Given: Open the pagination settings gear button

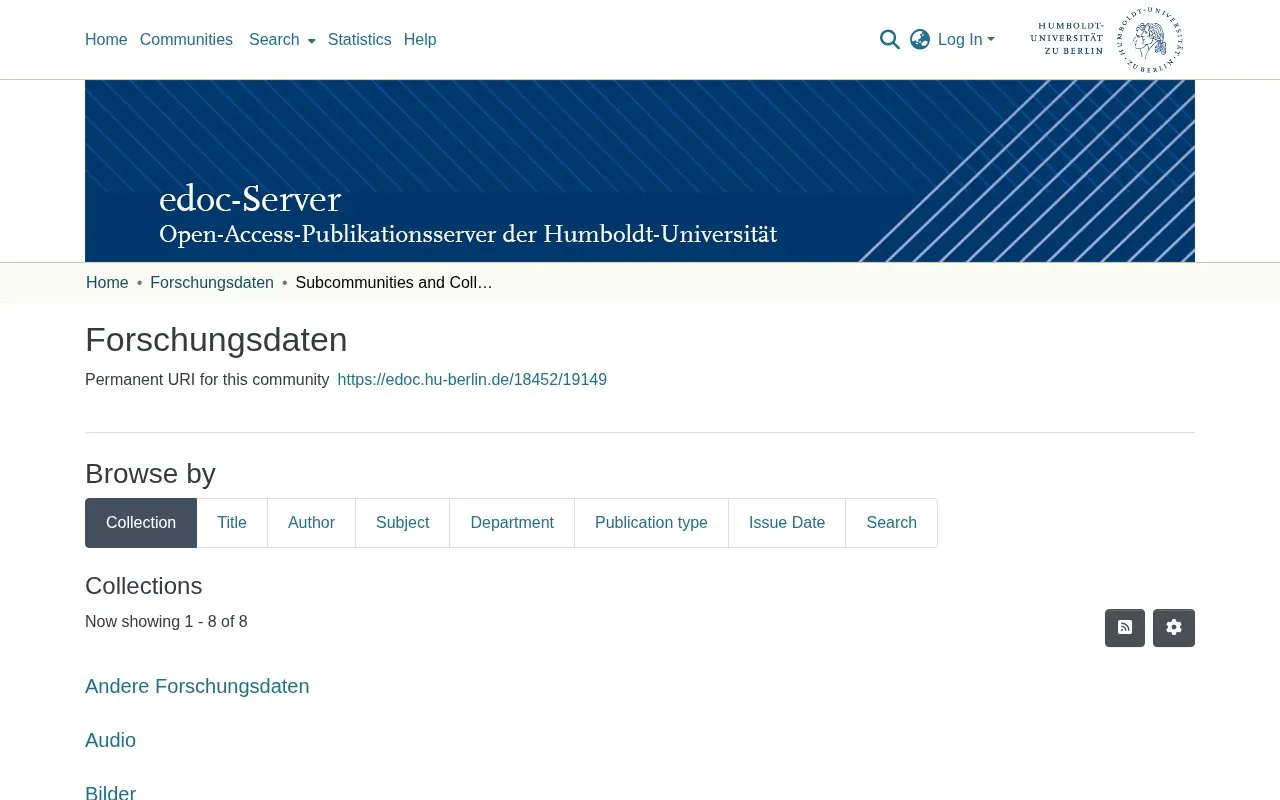Looking at the screenshot, I should pos(1174,628).
